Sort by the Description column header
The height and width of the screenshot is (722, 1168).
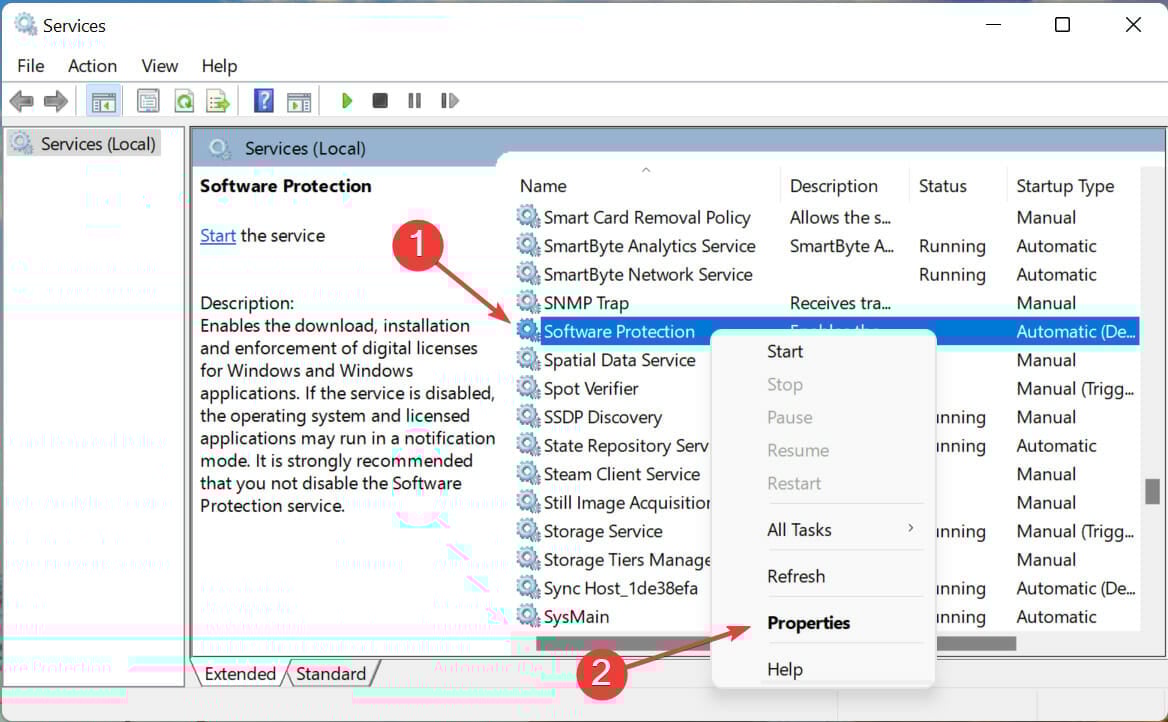point(834,186)
